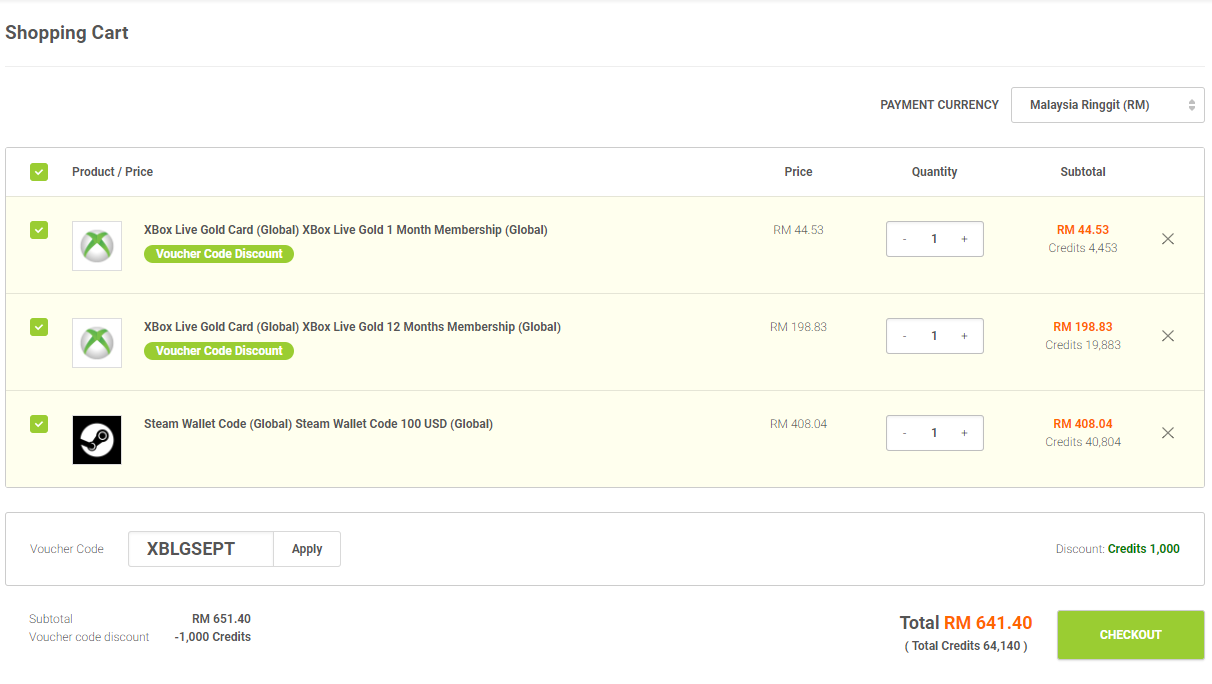This screenshot has width=1212, height=684.
Task: Click the Shopping Cart heading
Action: coord(67,33)
